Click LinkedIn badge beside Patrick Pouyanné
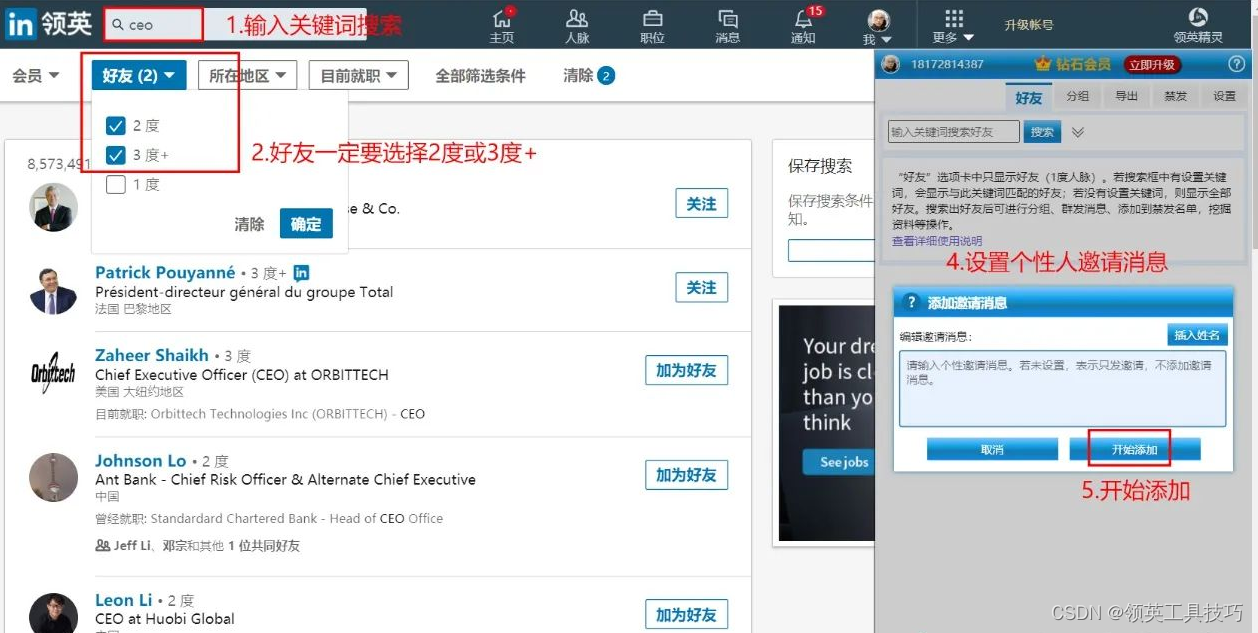This screenshot has height=633, width=1258. point(302,273)
